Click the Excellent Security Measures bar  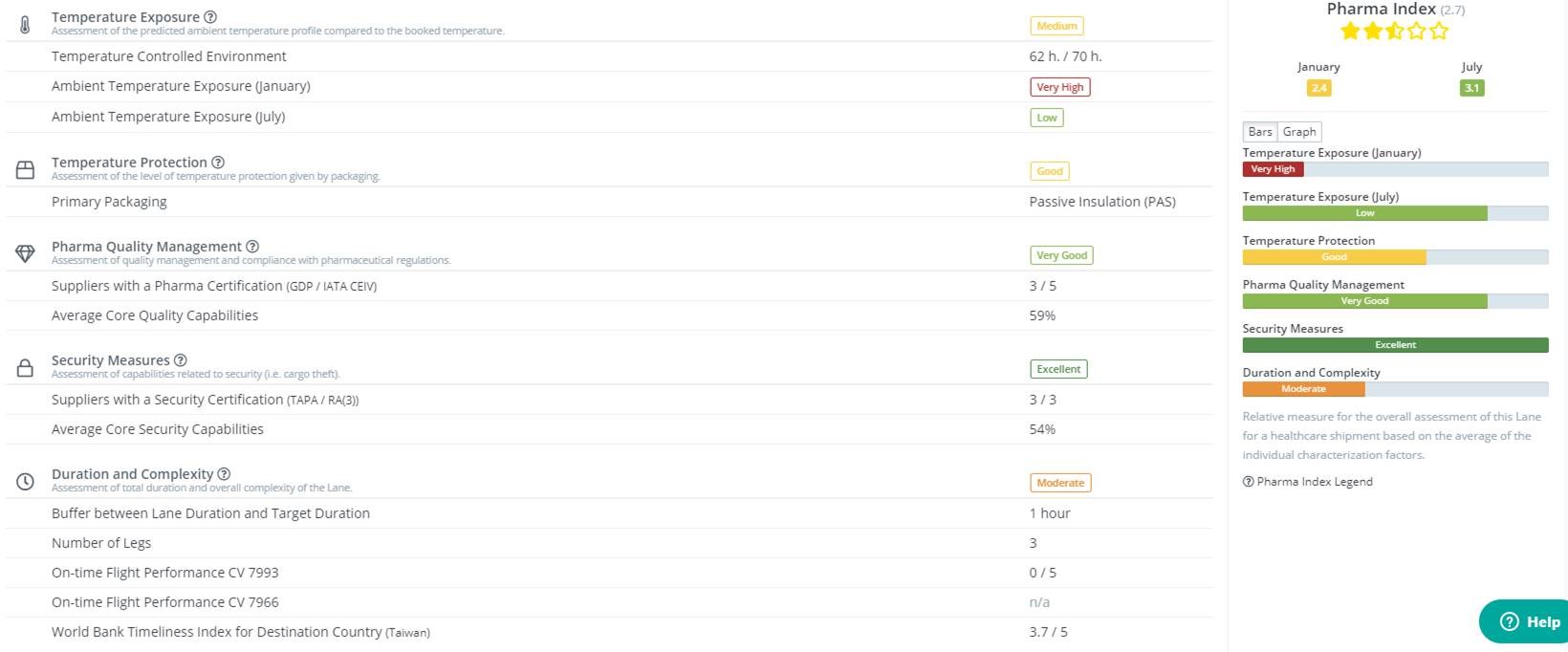tap(1395, 345)
